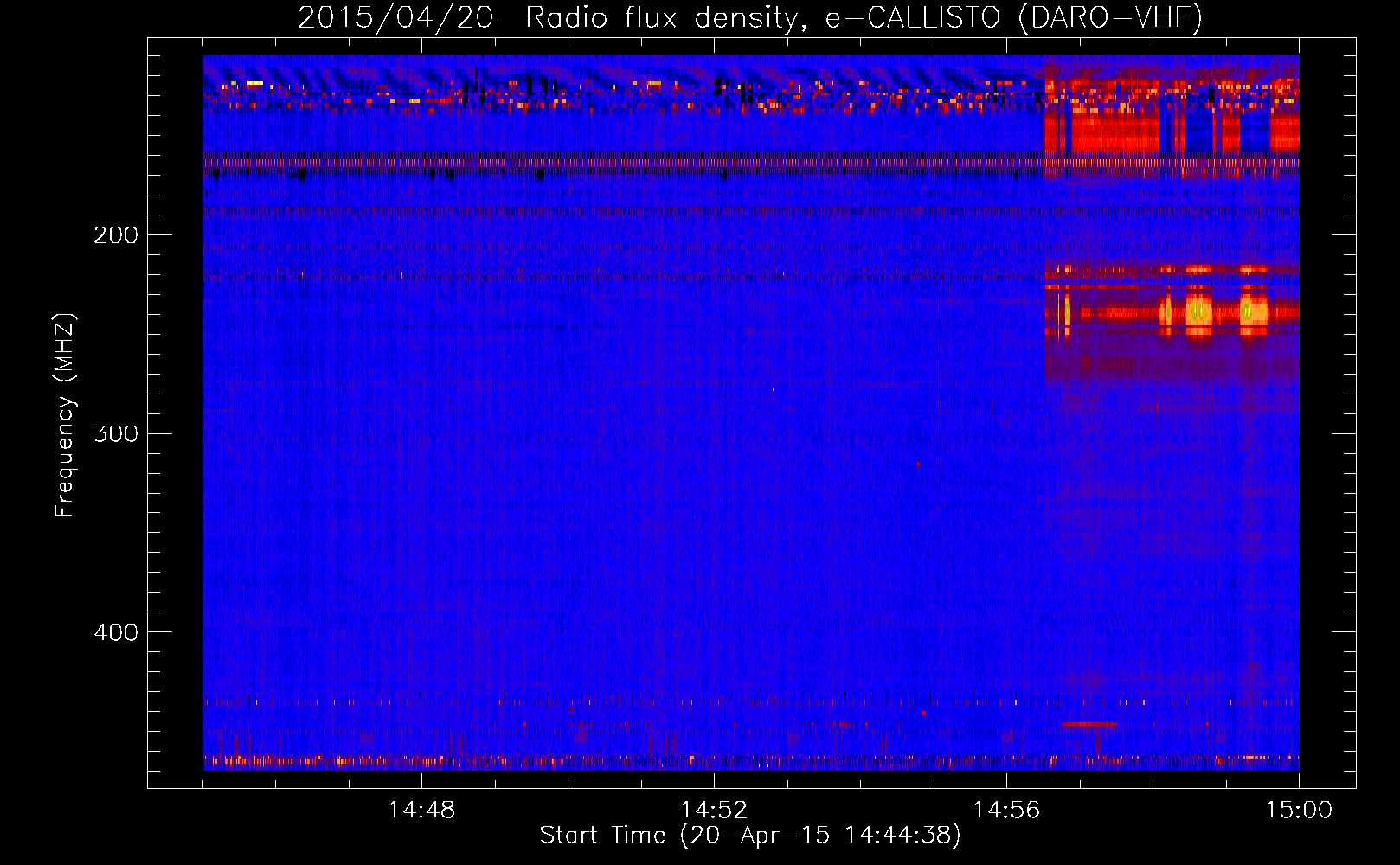Click the 200 frequency tick label
This screenshot has width=1400, height=865.
[116, 235]
